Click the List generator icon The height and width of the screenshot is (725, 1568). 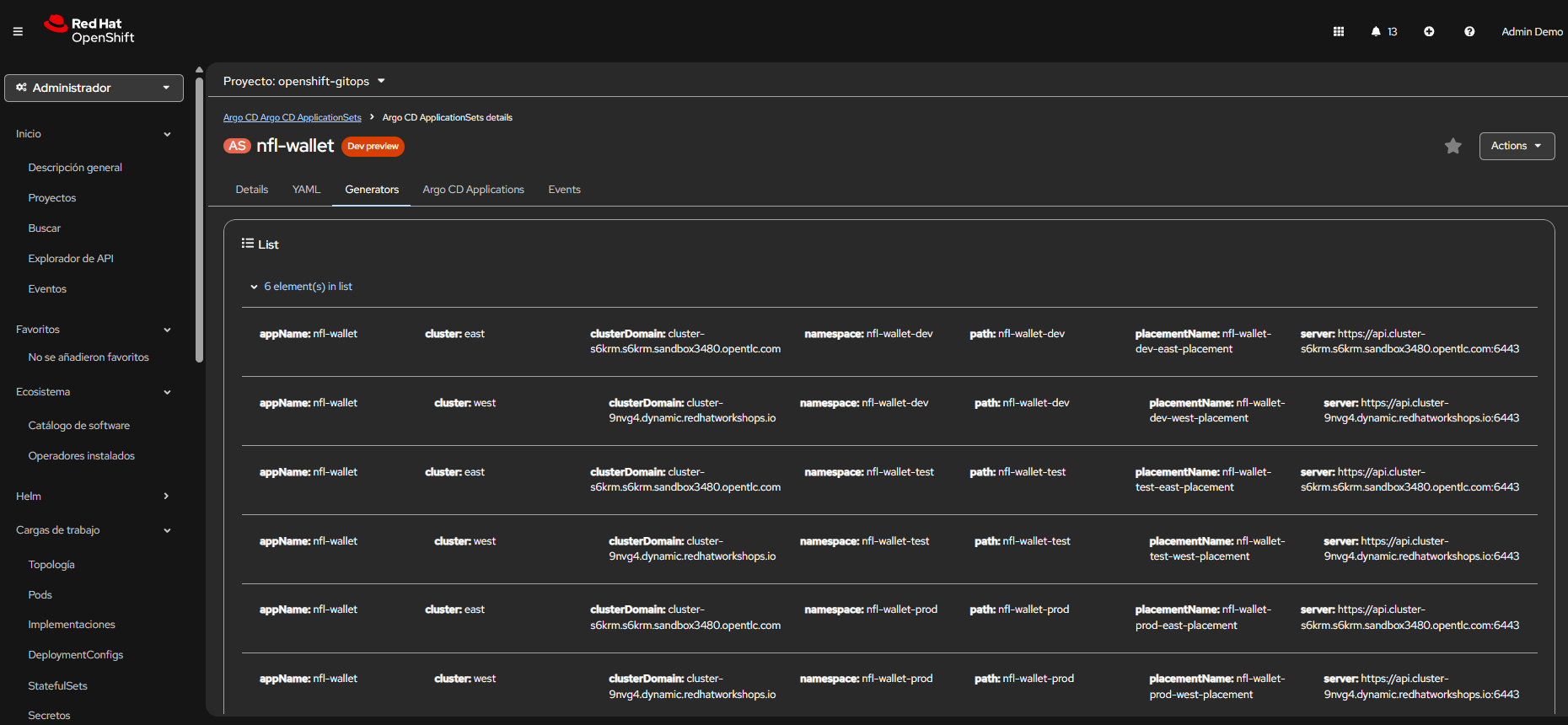click(x=247, y=244)
